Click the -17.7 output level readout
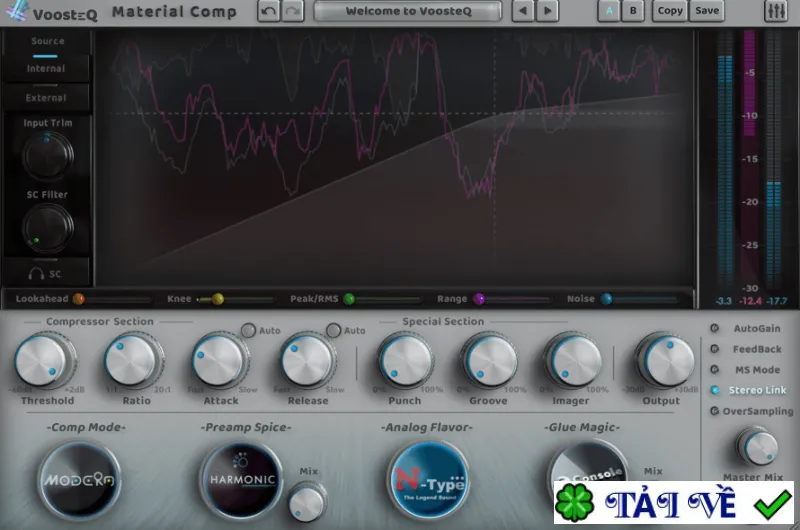The height and width of the screenshot is (530, 800). click(x=777, y=301)
